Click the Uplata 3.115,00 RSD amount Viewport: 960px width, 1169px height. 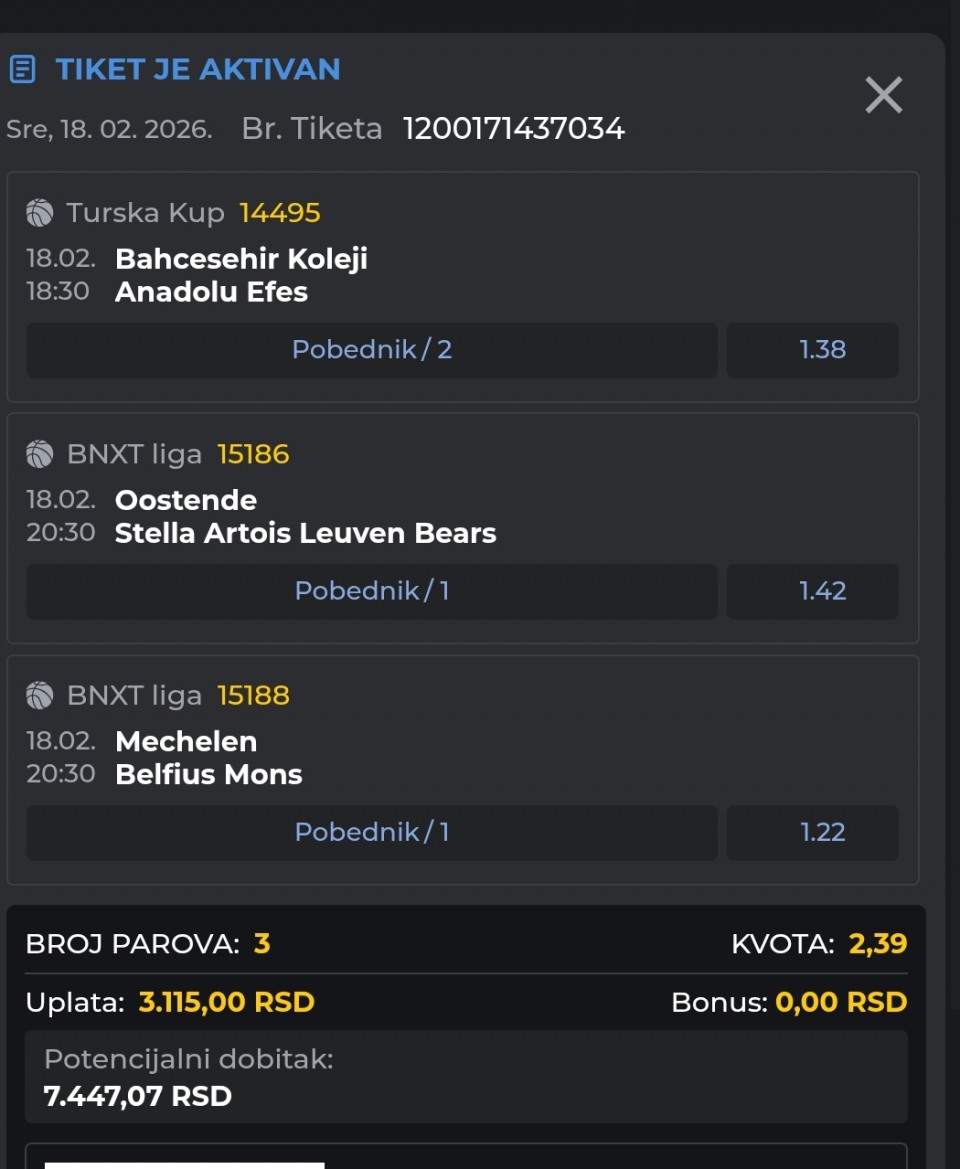pos(226,1002)
